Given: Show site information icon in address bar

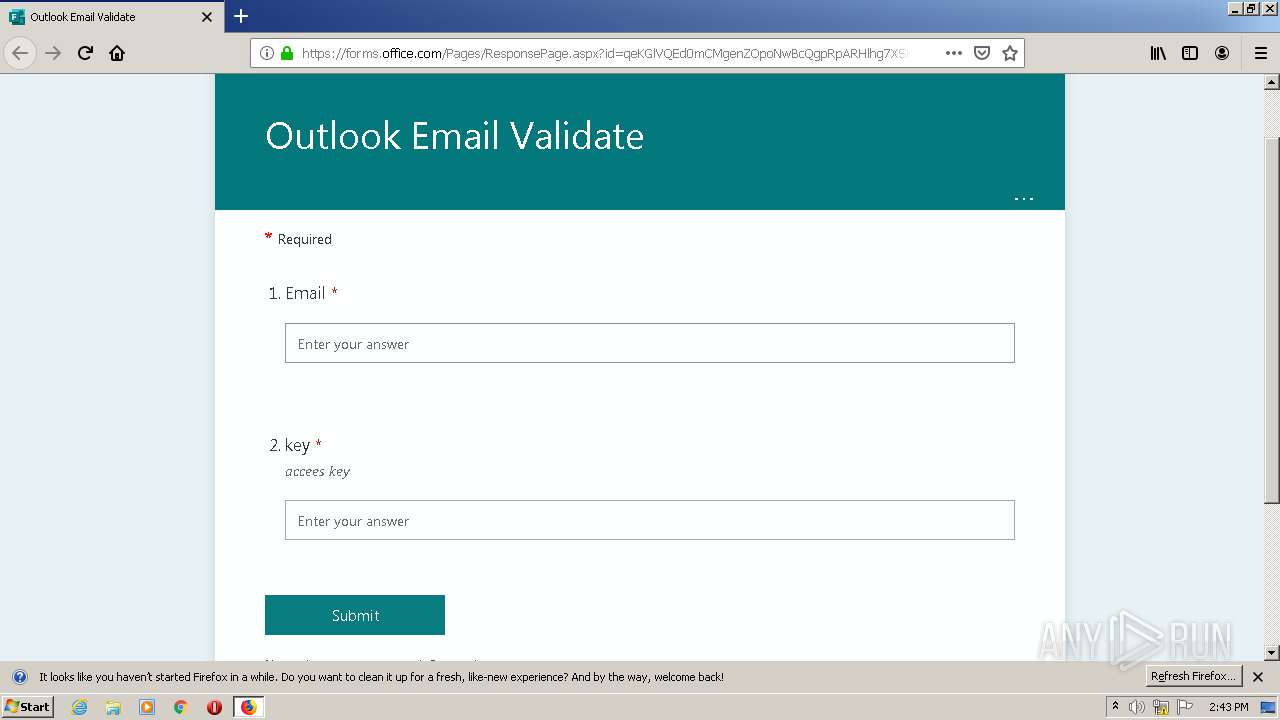Looking at the screenshot, I should pos(267,53).
